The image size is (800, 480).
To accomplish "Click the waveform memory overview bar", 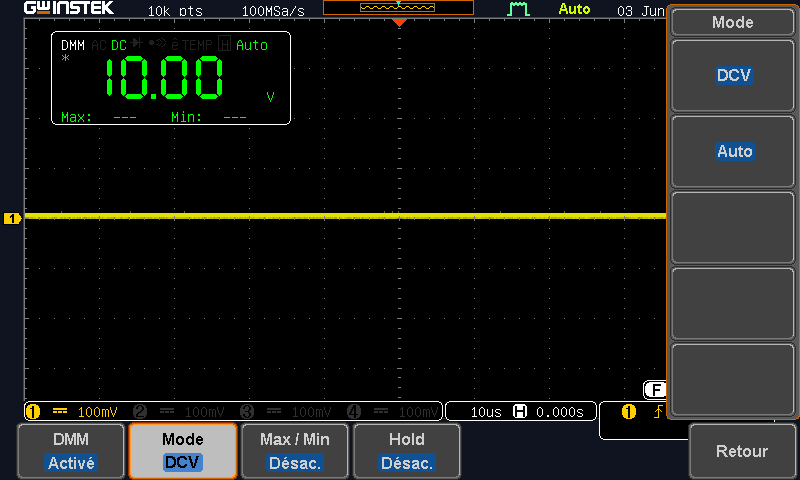I will point(398,7).
